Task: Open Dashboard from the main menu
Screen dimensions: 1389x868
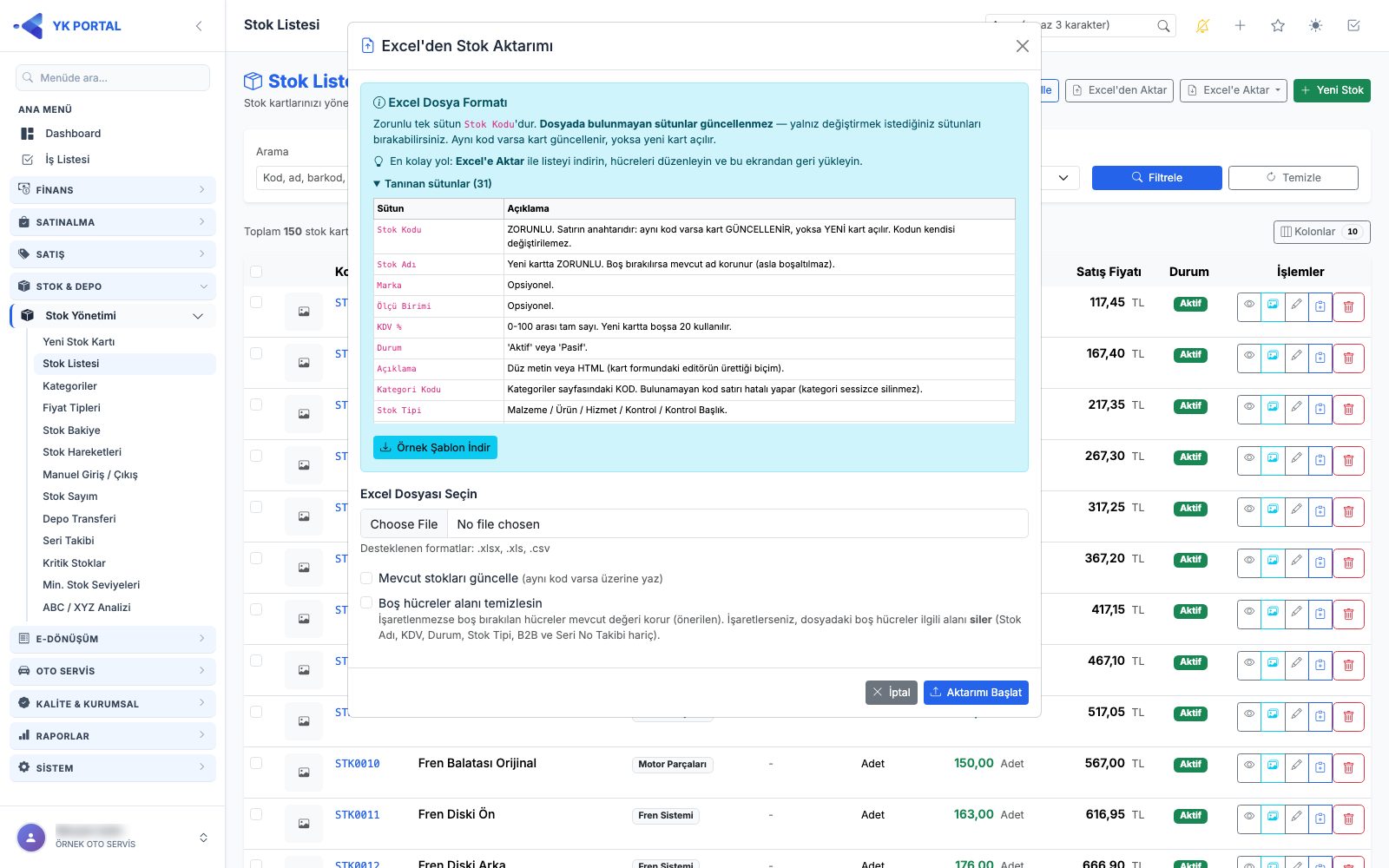Action: pyautogui.click(x=73, y=134)
